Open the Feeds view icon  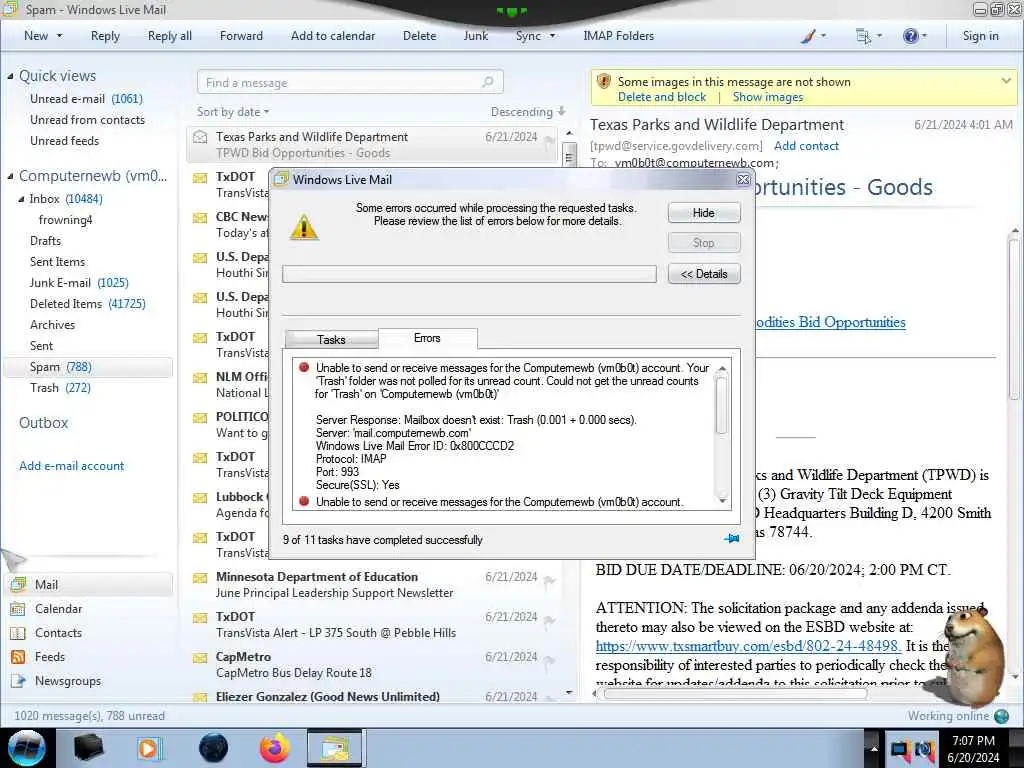click(18, 657)
